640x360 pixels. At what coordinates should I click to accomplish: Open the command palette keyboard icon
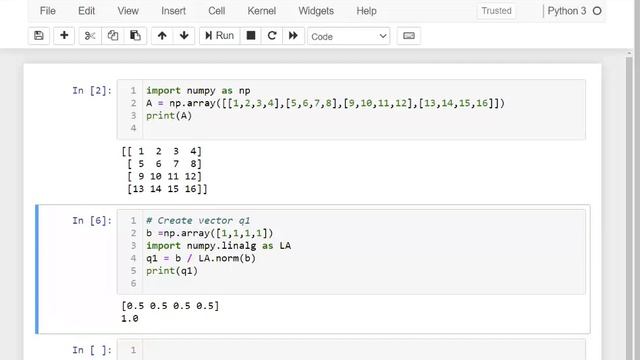click(409, 36)
